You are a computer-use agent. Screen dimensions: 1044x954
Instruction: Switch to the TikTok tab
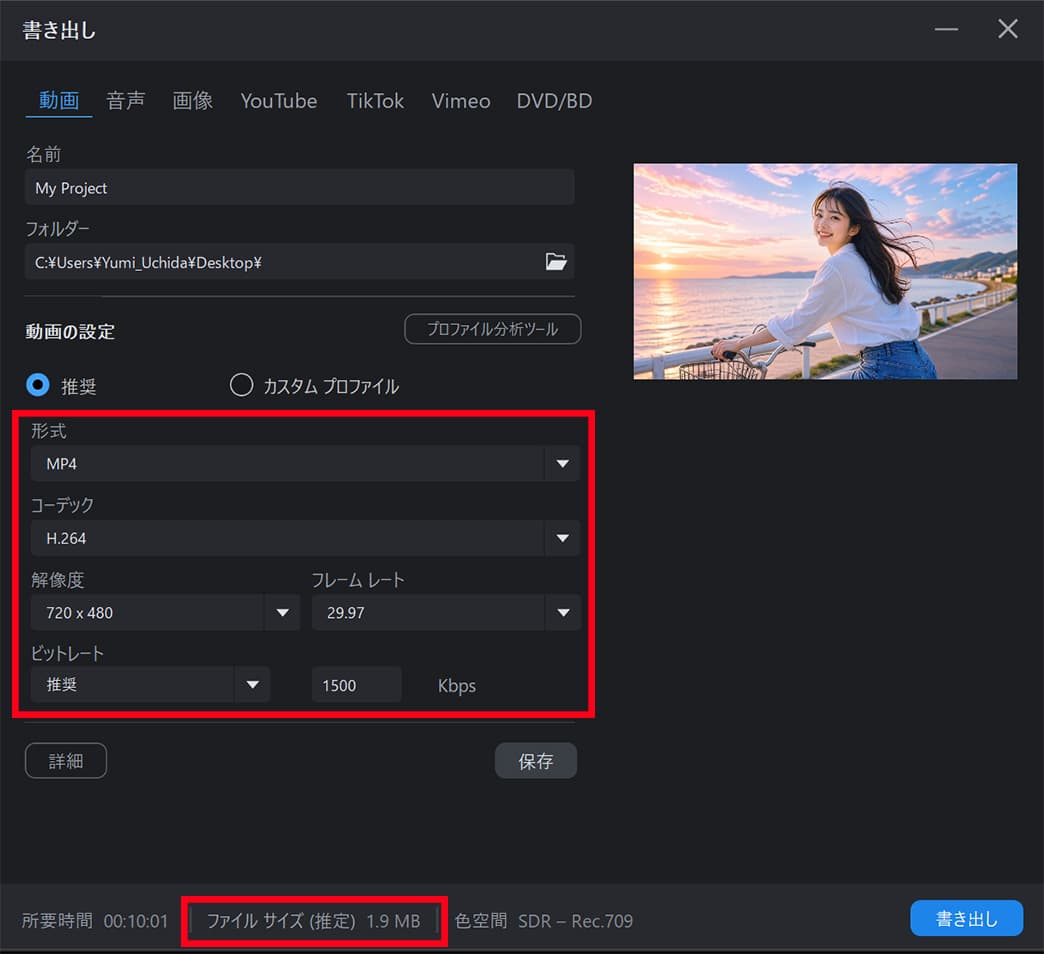coord(375,101)
